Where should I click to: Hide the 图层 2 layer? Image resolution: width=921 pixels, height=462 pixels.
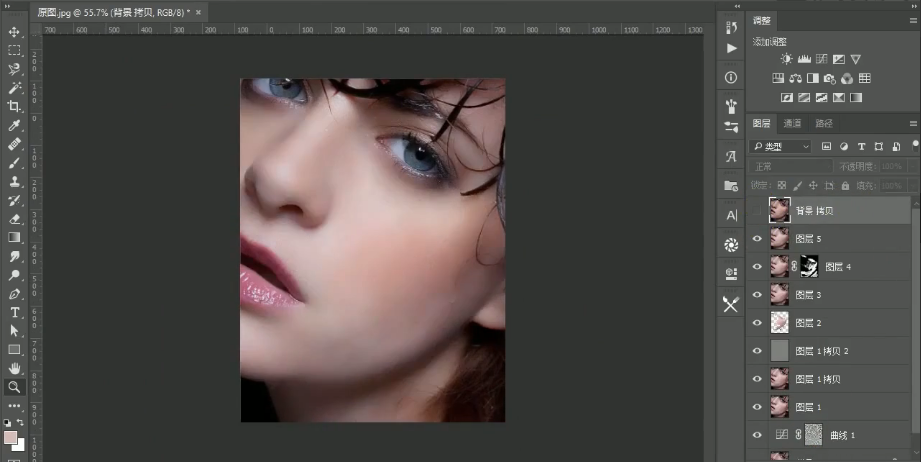(x=757, y=323)
